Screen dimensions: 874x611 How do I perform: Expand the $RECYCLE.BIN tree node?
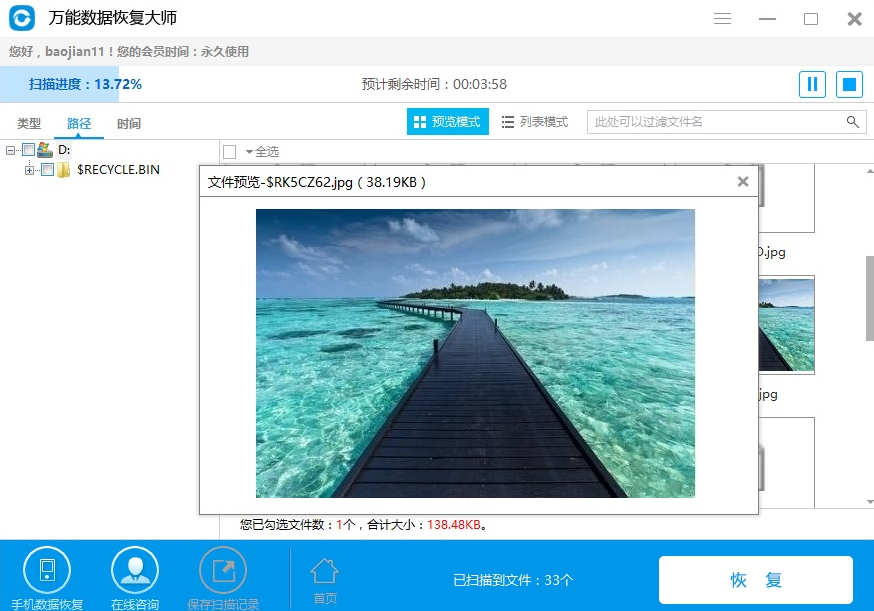tap(27, 170)
